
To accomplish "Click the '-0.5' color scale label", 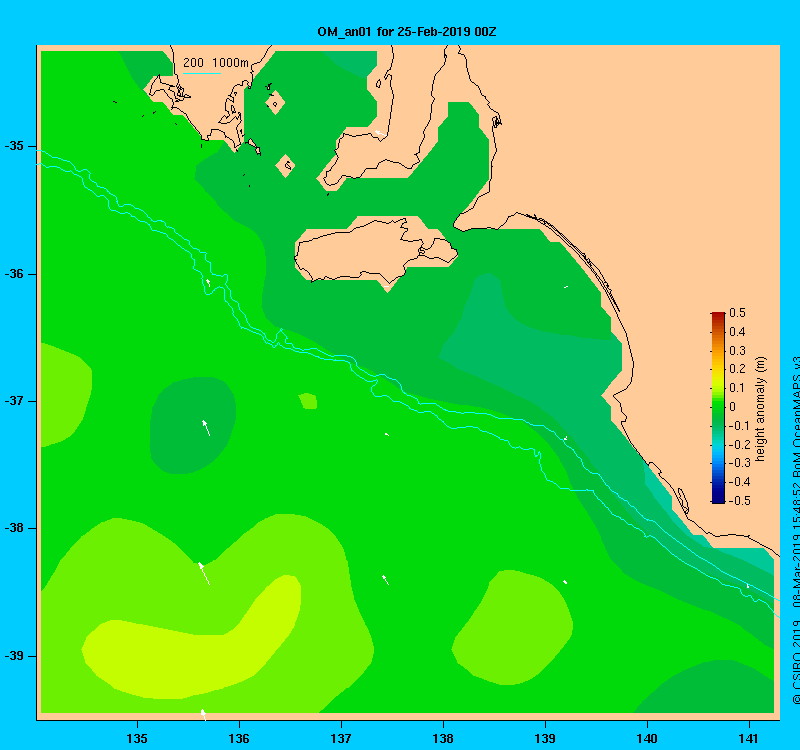I will (x=739, y=501).
